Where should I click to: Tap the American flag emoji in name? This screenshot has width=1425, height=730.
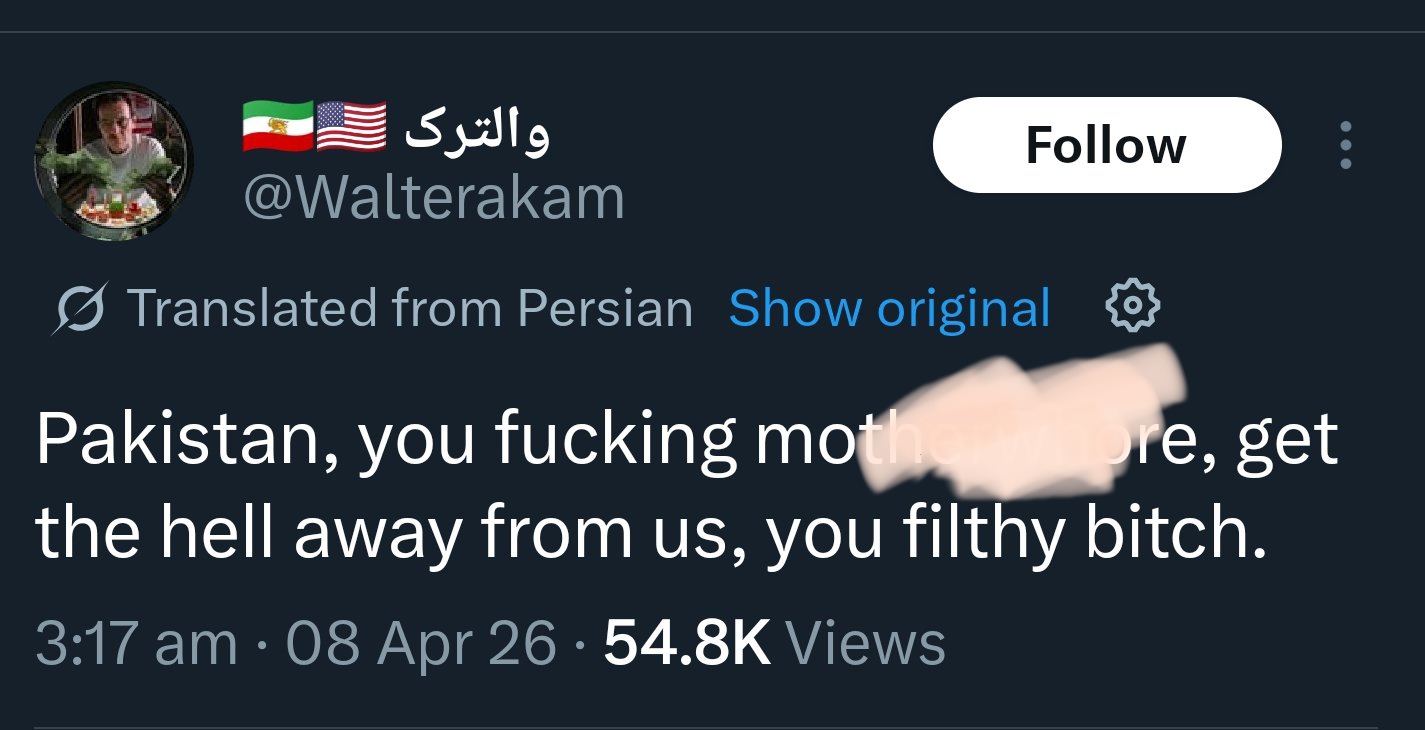point(352,127)
